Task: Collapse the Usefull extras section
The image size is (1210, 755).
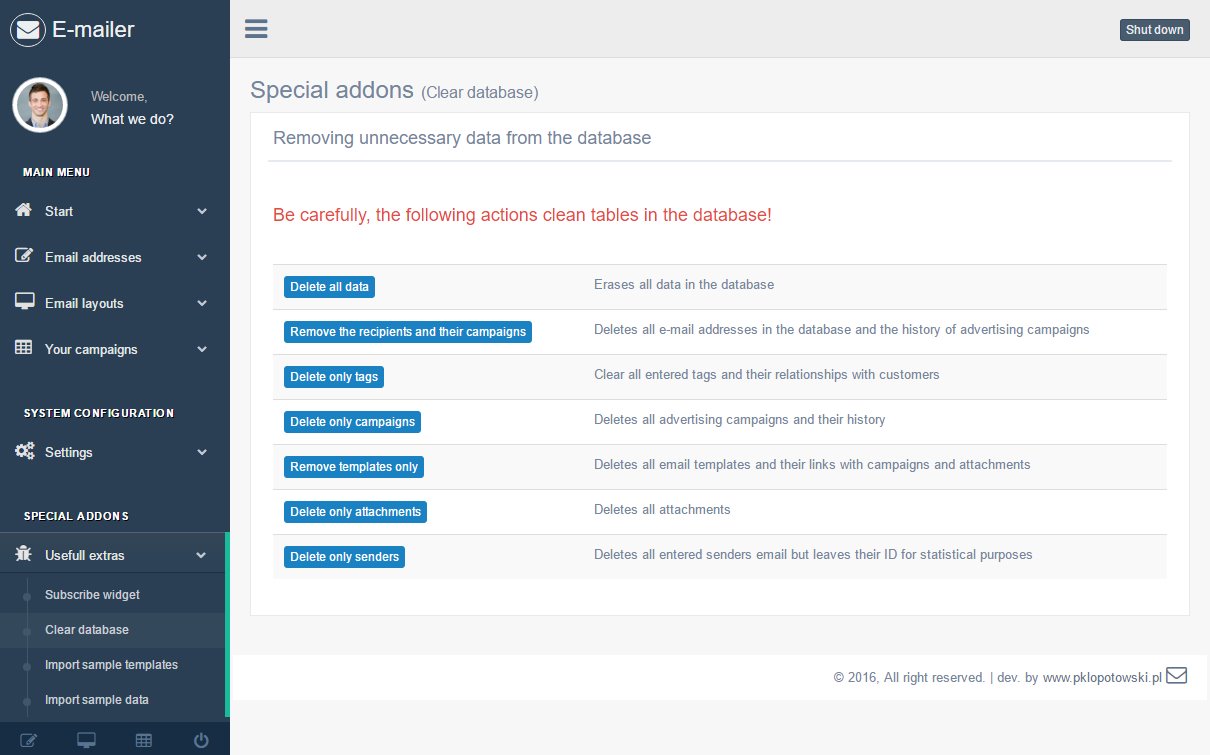Action: click(202, 555)
